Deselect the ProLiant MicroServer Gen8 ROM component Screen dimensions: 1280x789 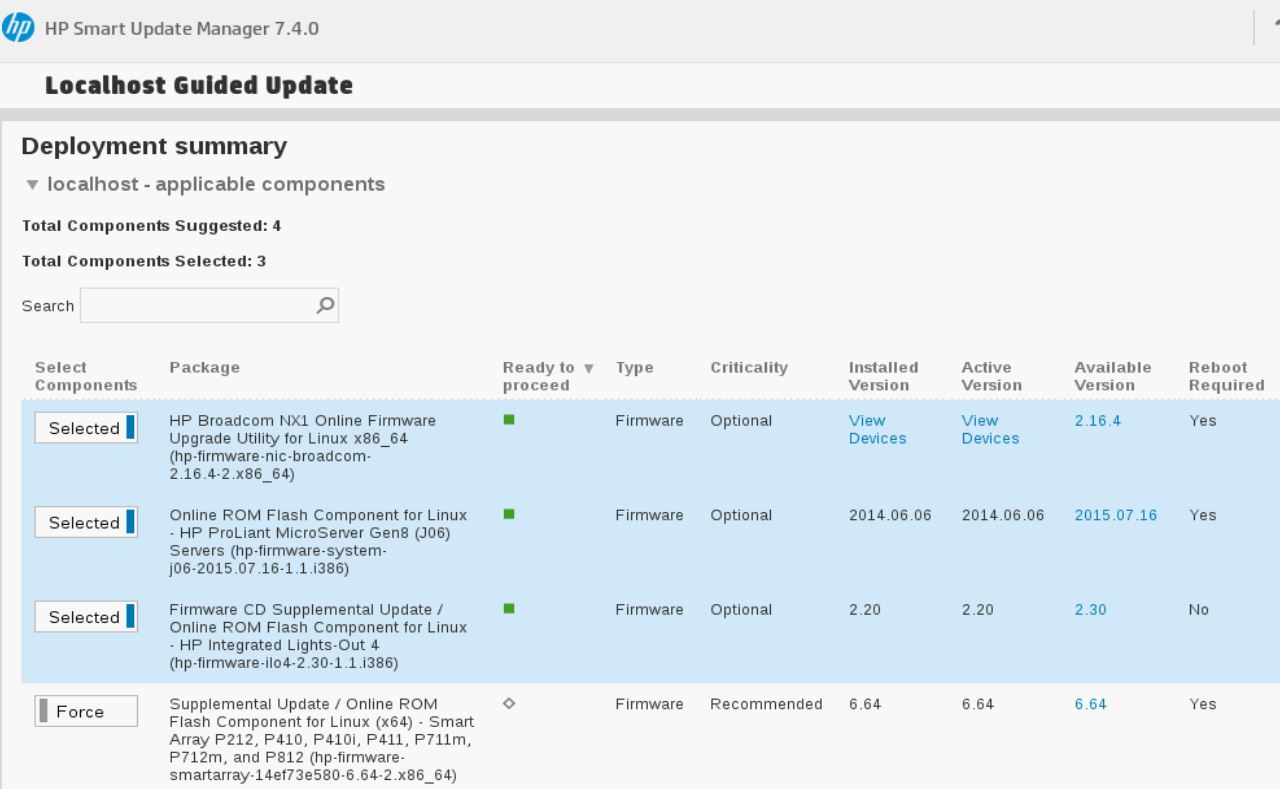(86, 523)
